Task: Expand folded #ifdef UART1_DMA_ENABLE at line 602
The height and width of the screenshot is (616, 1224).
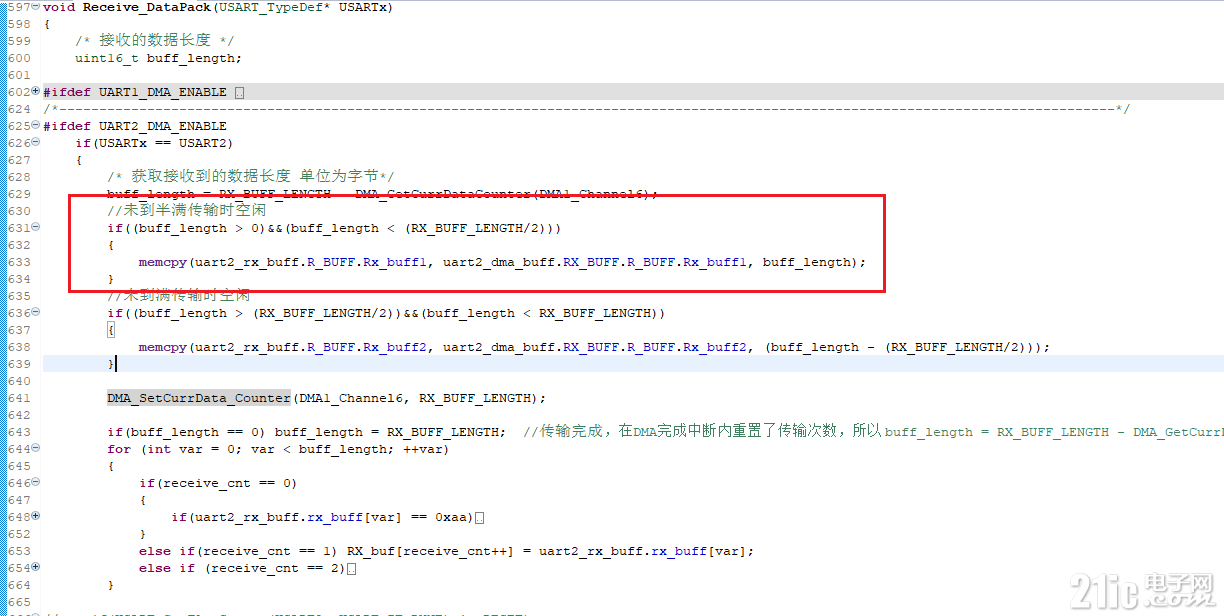Action: (x=36, y=92)
